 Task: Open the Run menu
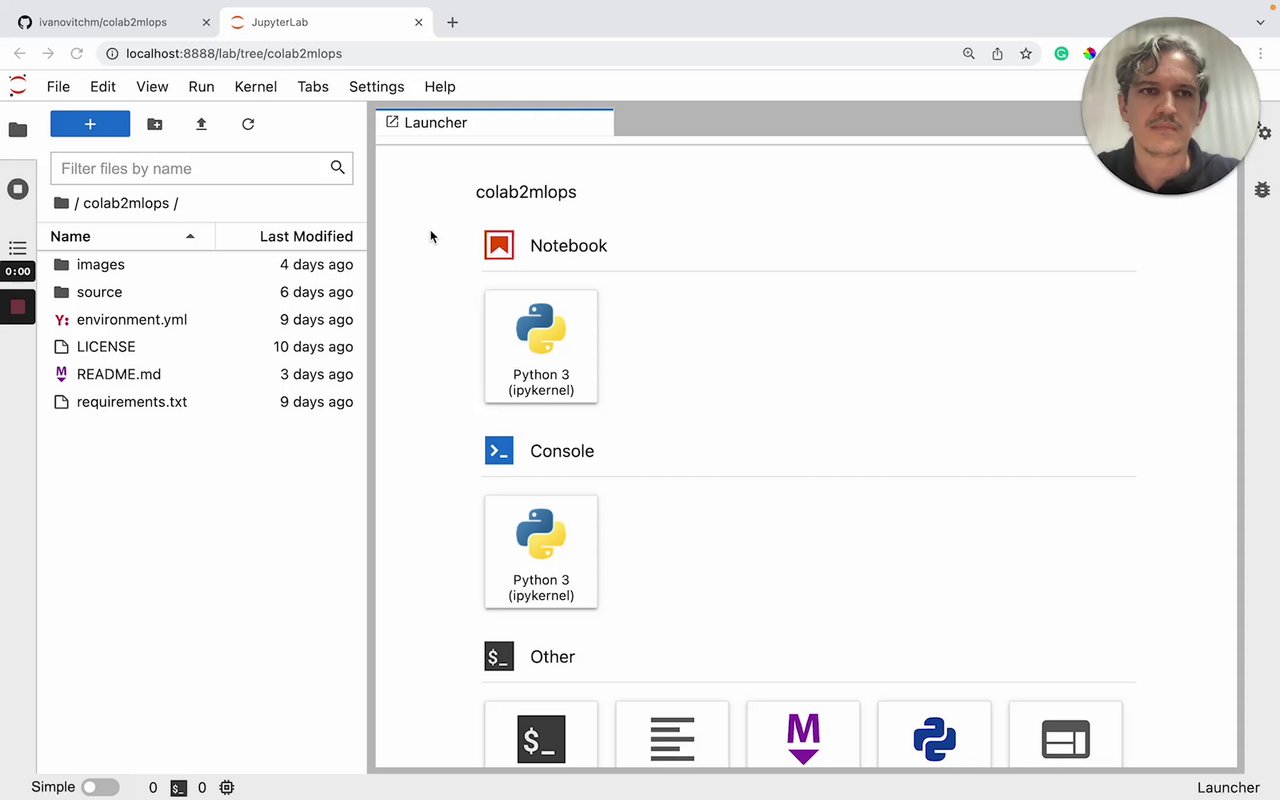(201, 87)
